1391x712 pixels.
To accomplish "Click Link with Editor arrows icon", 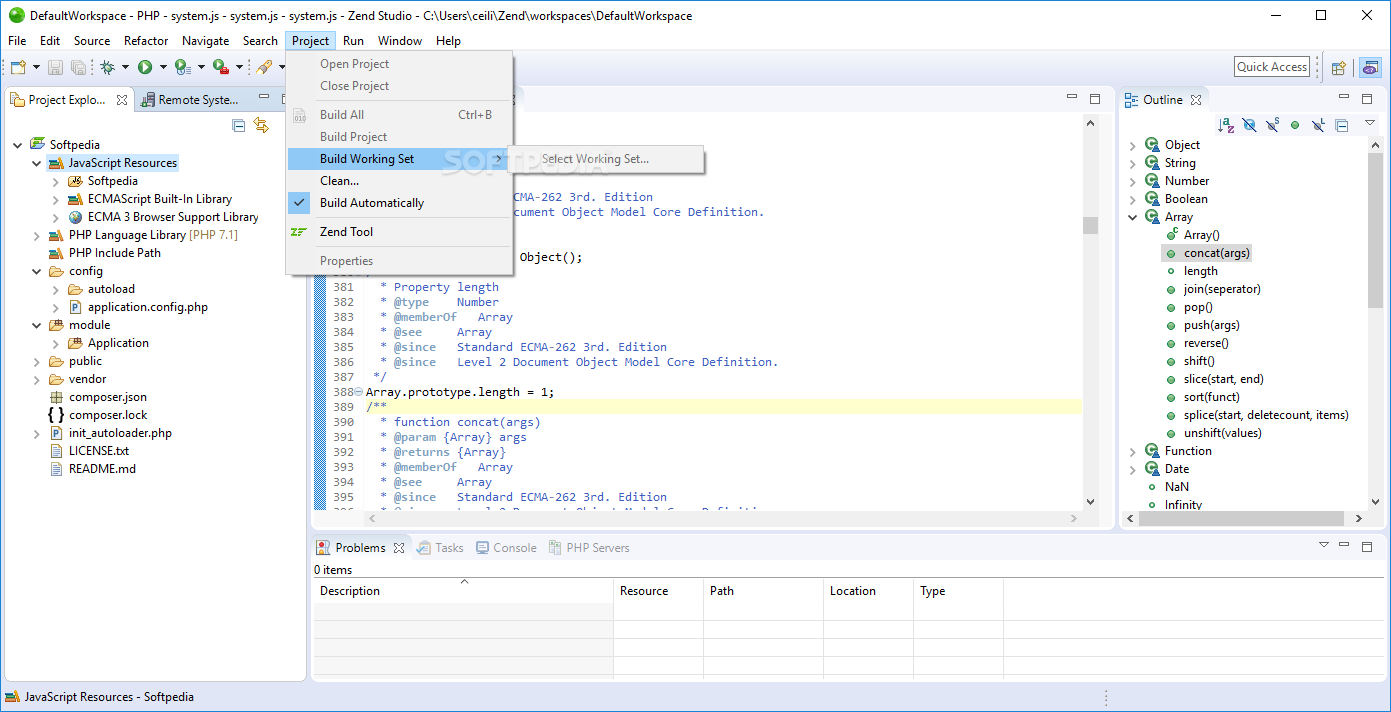I will click(x=261, y=125).
